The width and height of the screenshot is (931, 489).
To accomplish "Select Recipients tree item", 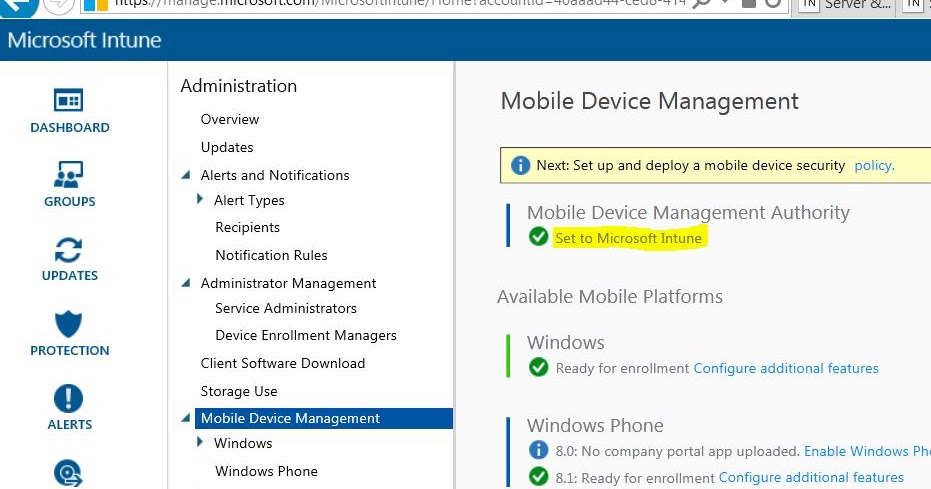I will tap(248, 227).
